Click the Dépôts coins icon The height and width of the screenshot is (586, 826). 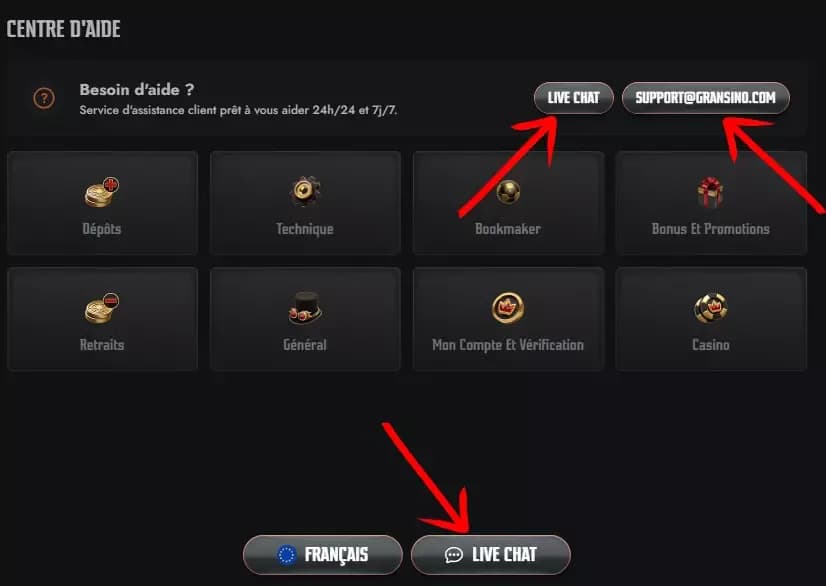[x=102, y=192]
